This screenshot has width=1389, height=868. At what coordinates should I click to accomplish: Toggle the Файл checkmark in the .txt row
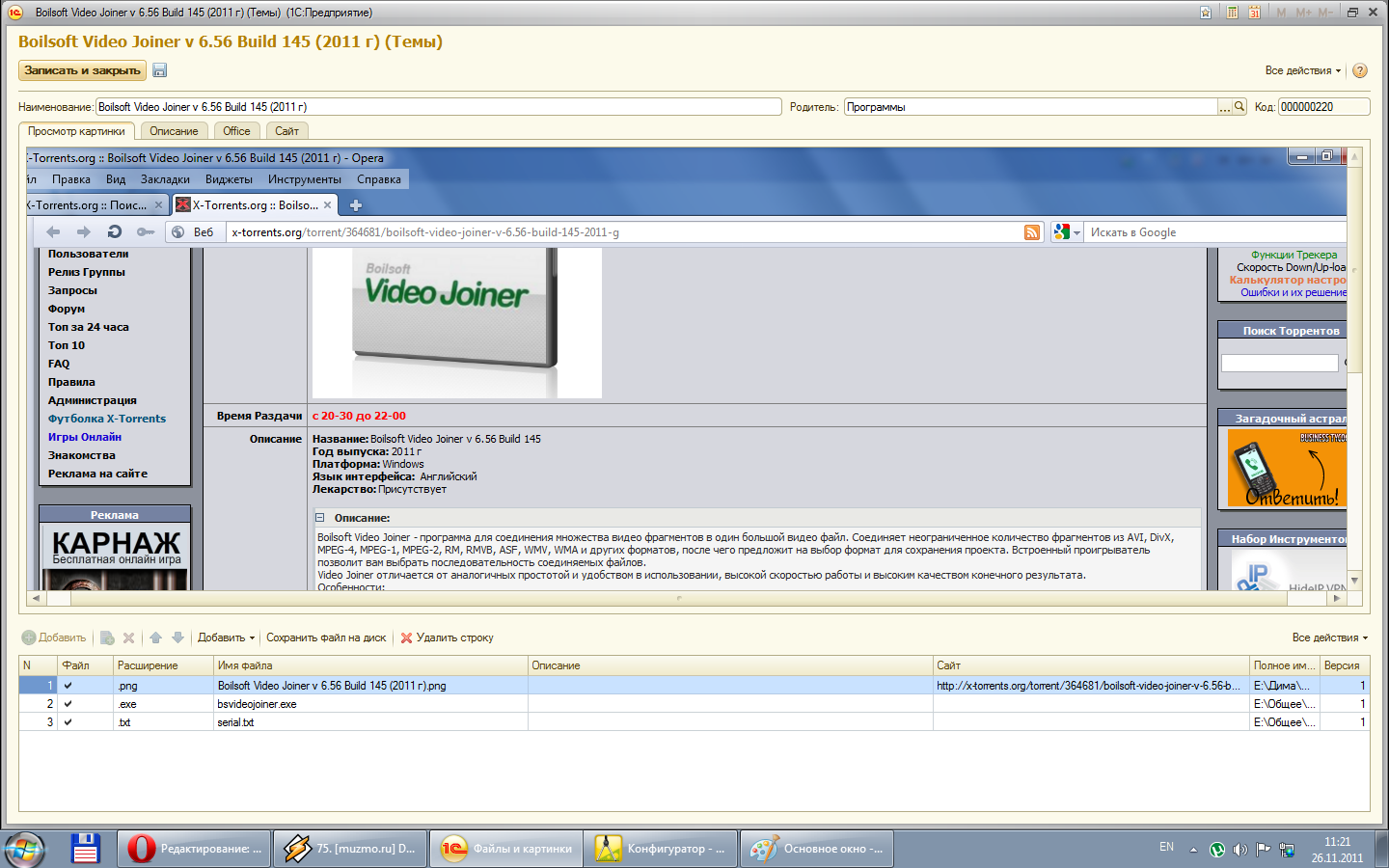coord(68,722)
